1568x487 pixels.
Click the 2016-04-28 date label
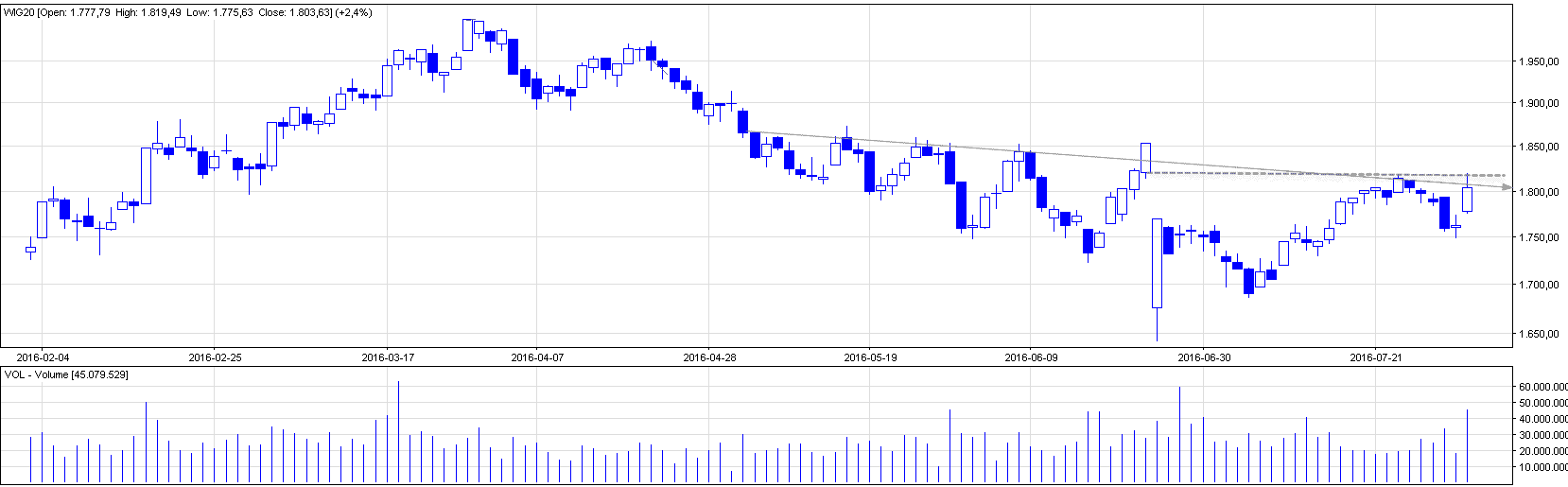click(709, 357)
